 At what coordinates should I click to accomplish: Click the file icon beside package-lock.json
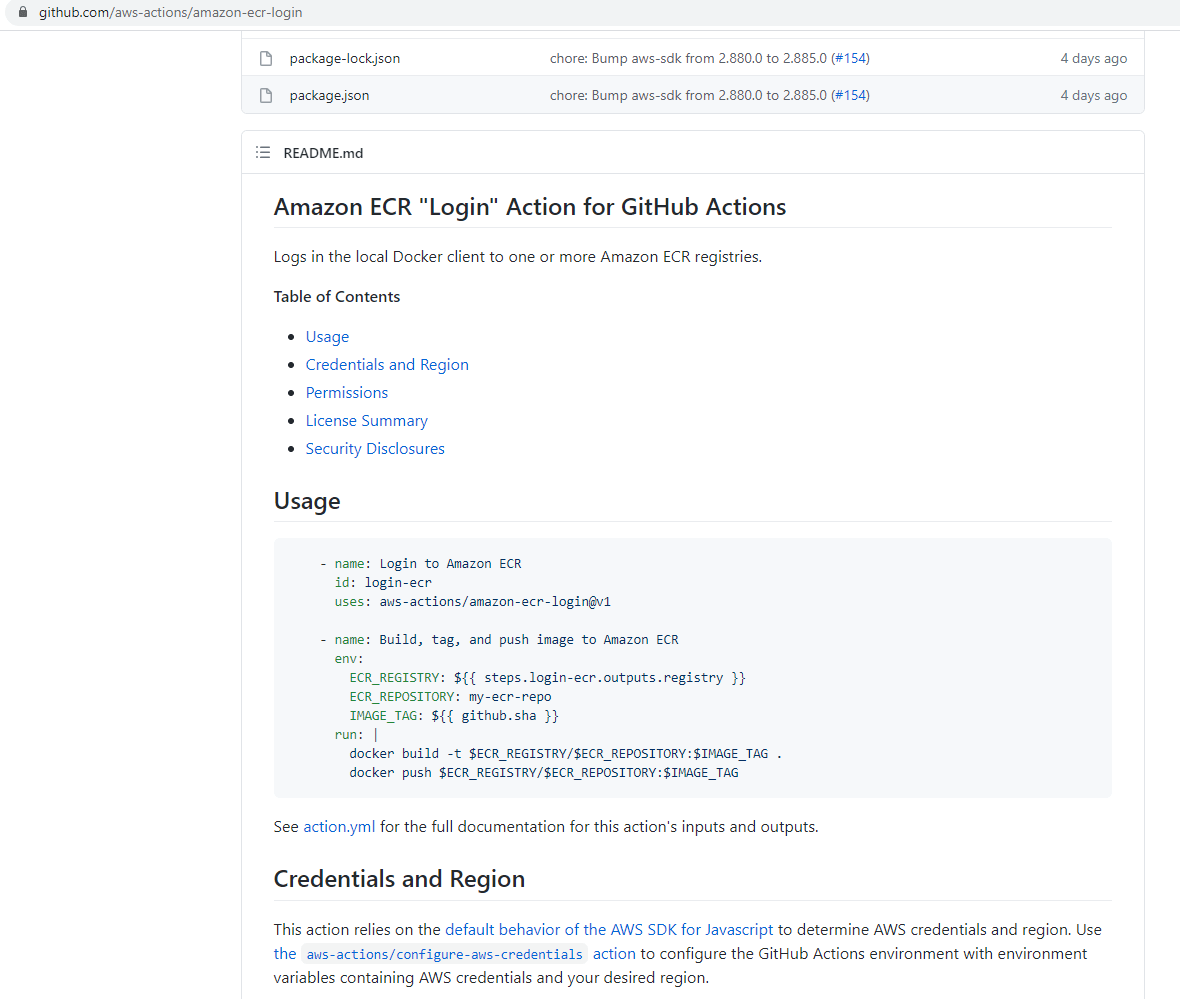tap(265, 58)
